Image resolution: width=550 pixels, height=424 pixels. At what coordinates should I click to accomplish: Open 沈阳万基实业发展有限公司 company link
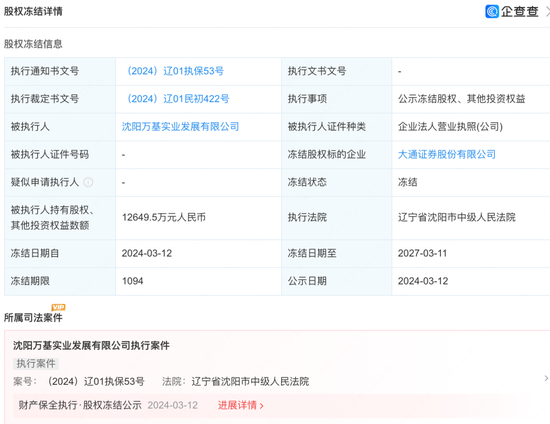180,127
